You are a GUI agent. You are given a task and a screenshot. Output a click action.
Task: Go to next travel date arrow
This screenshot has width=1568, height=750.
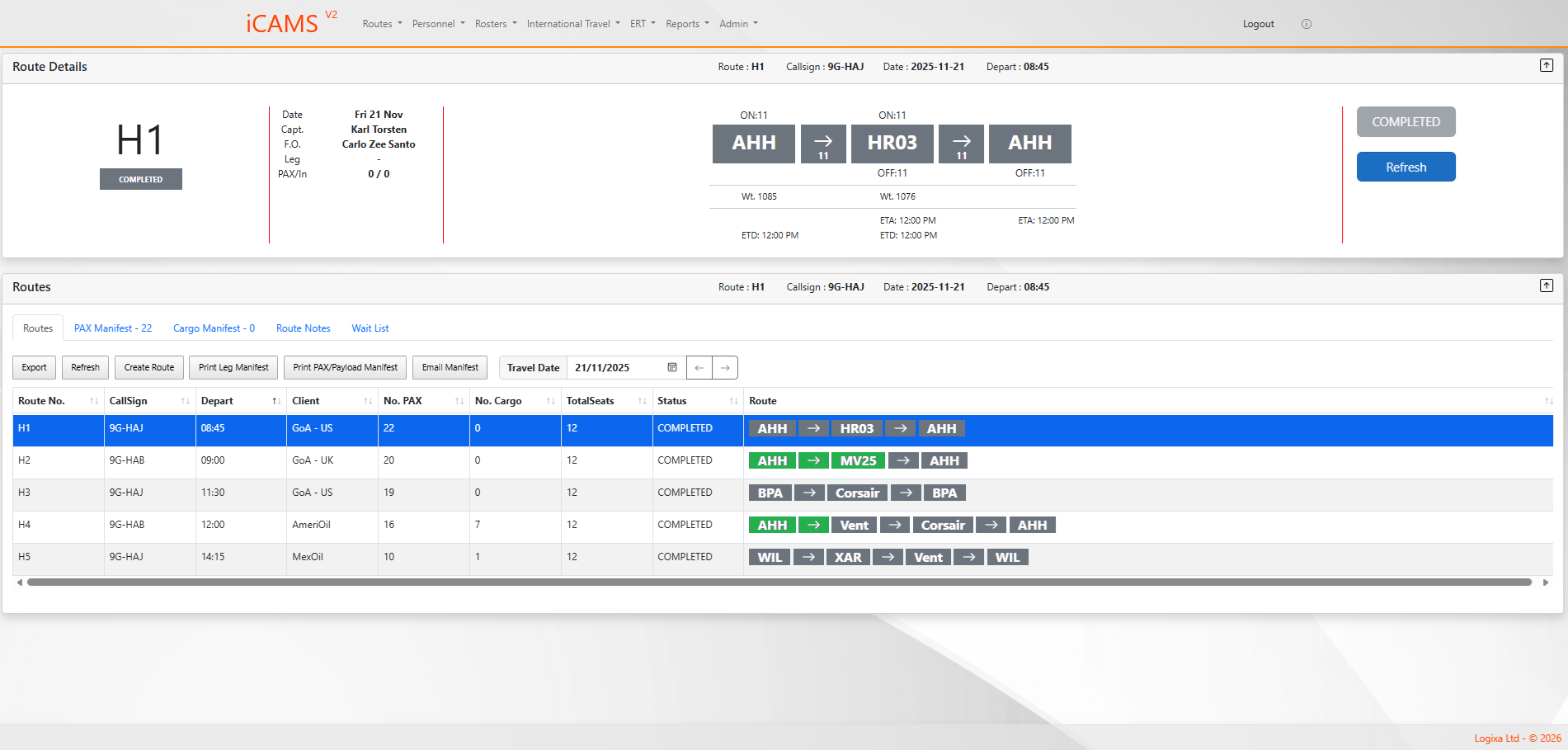pyautogui.click(x=725, y=367)
